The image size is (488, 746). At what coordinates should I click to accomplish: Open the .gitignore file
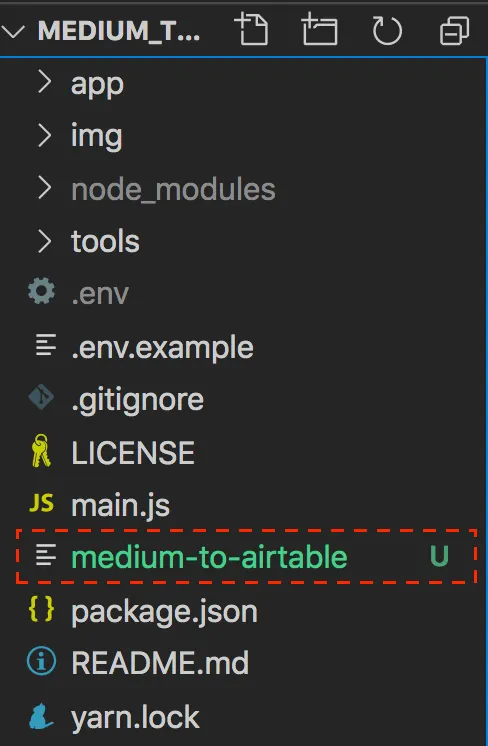(x=137, y=401)
